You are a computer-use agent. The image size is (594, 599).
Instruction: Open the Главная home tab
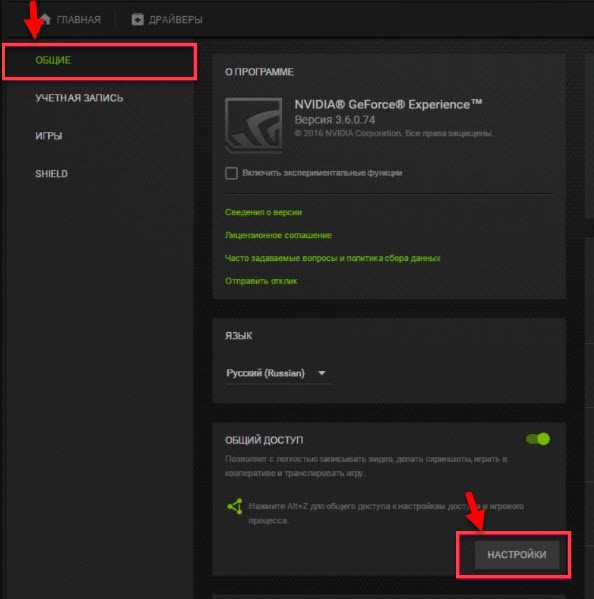point(71,19)
